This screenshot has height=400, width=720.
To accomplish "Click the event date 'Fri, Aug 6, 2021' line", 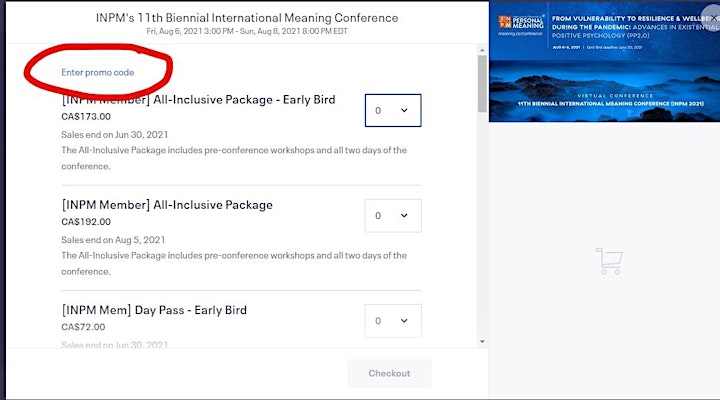I will click(x=247, y=31).
